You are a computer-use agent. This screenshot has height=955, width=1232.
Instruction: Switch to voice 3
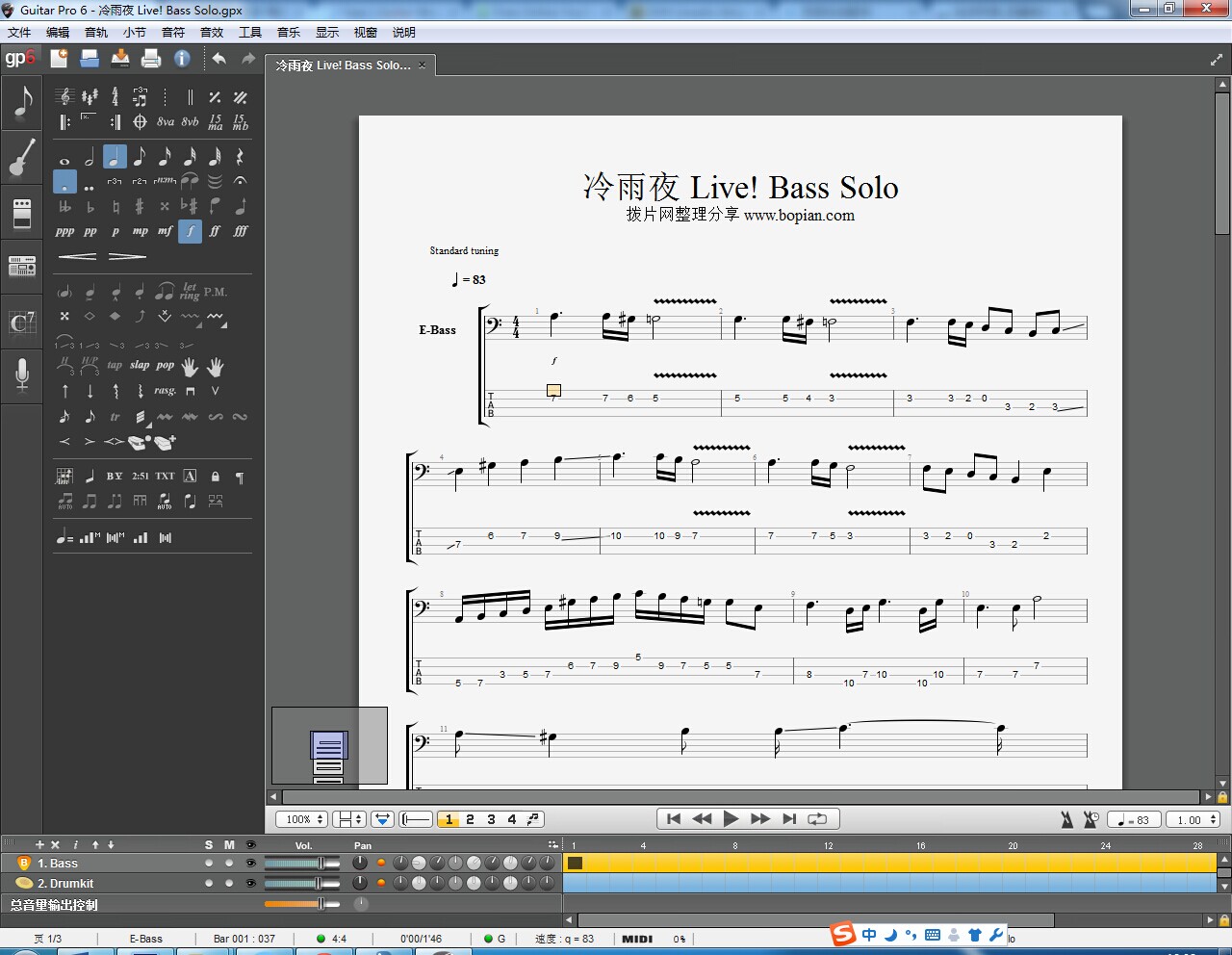click(491, 819)
